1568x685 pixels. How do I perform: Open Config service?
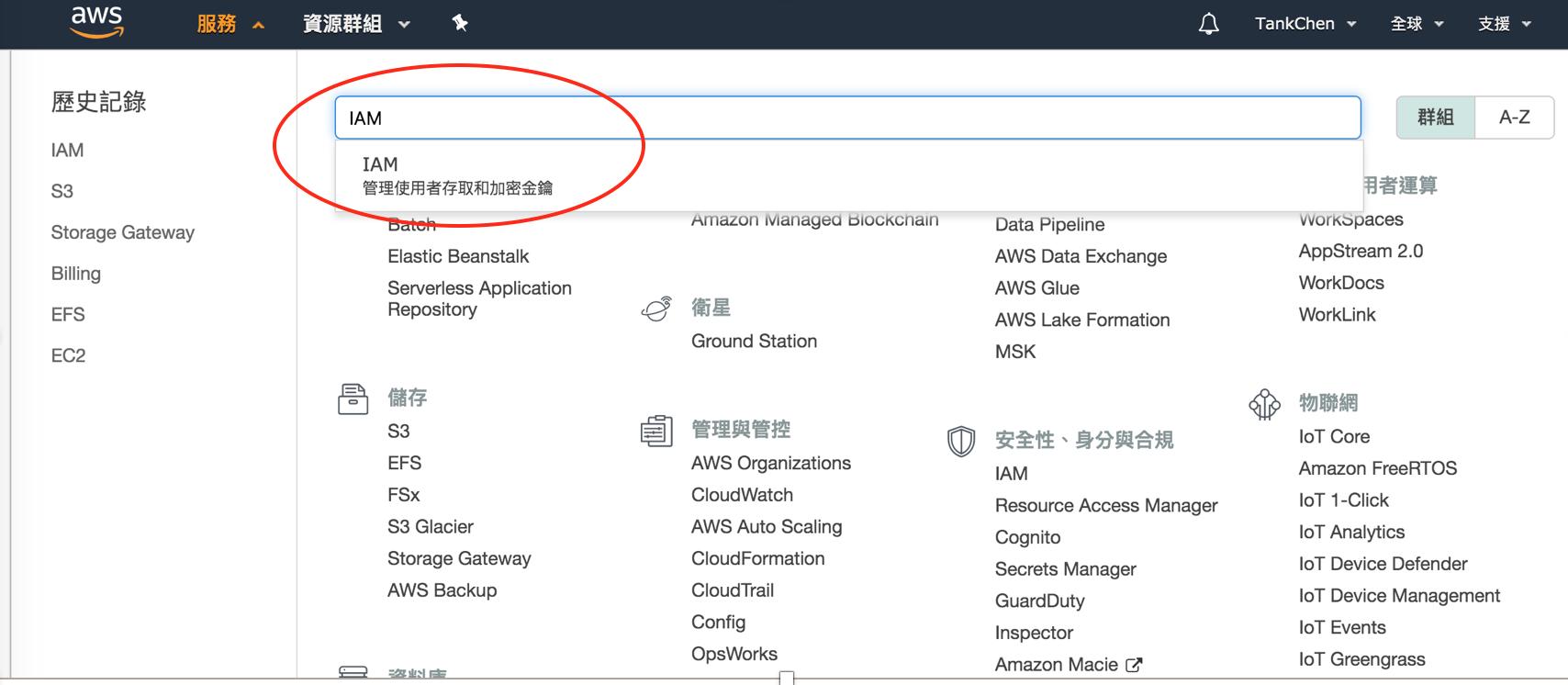click(x=718, y=623)
